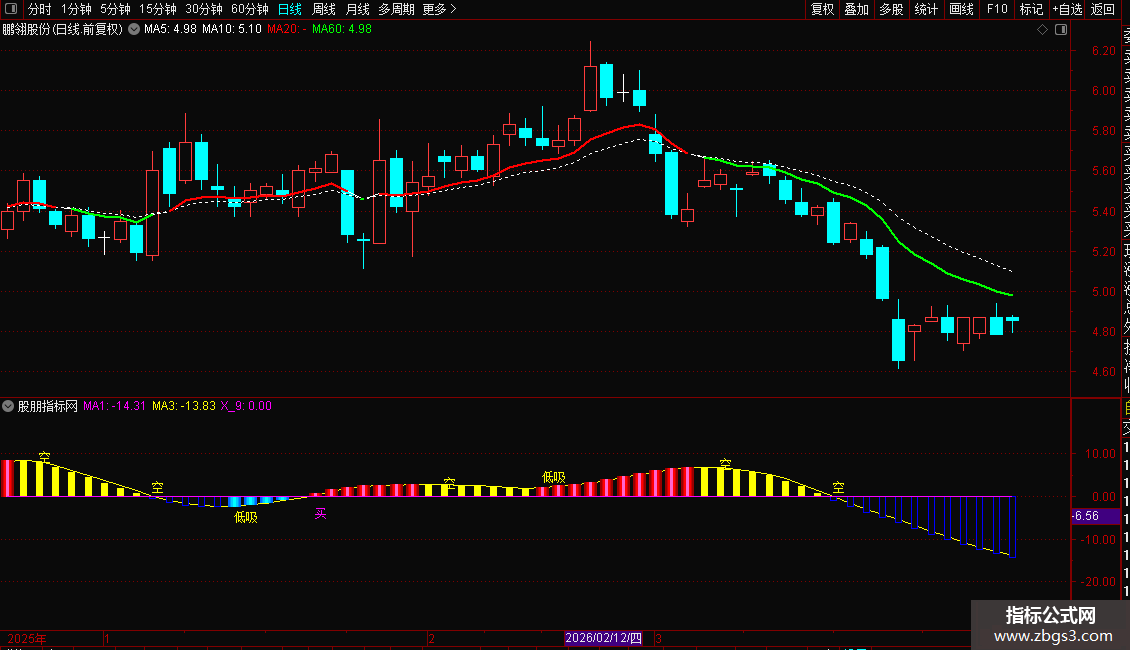1130x650 pixels.
Task: Click the 叠加 overlay button
Action: [856, 9]
